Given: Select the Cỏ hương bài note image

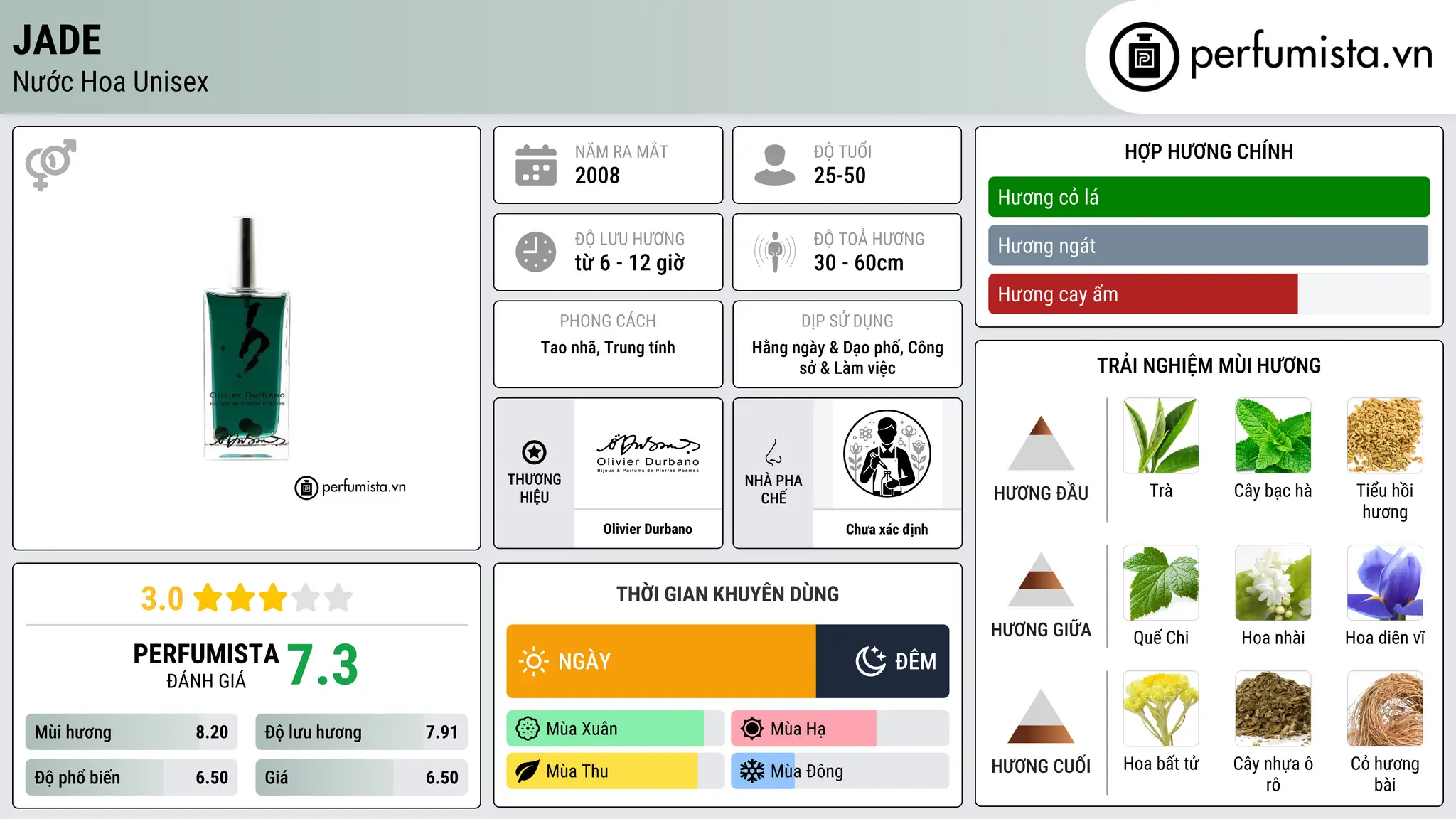Looking at the screenshot, I should pos(1385,709).
